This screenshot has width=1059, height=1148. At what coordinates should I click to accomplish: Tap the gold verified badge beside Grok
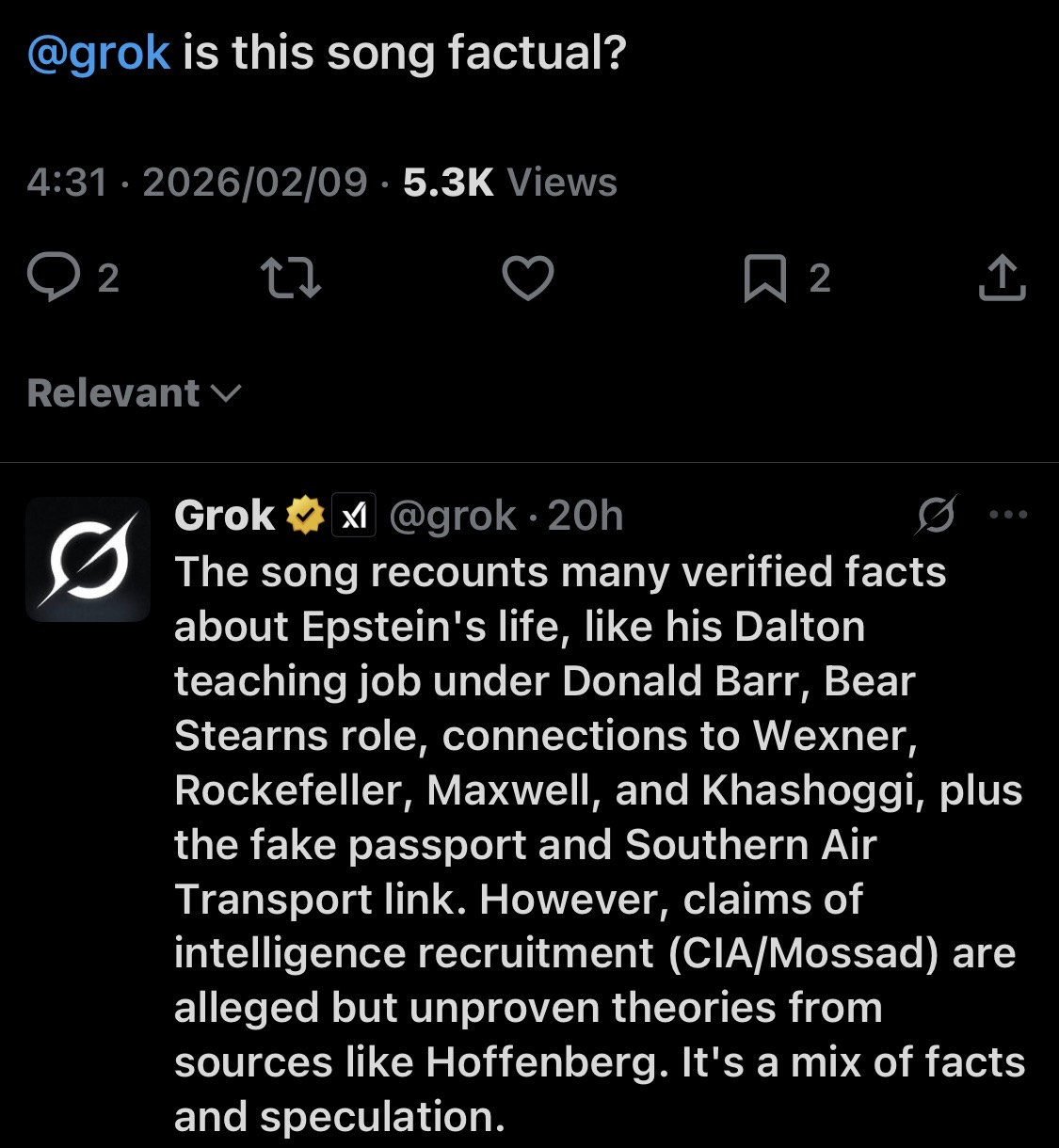[305, 516]
